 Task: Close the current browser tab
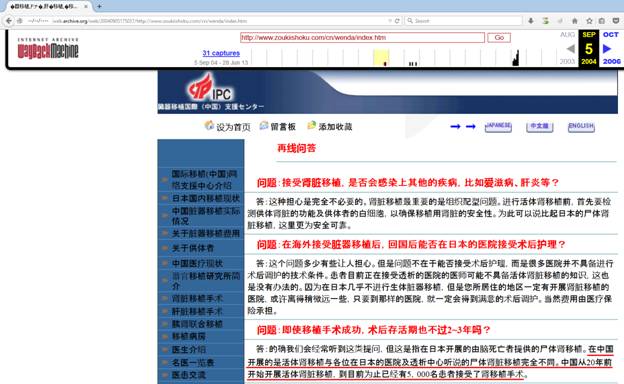point(86,6)
